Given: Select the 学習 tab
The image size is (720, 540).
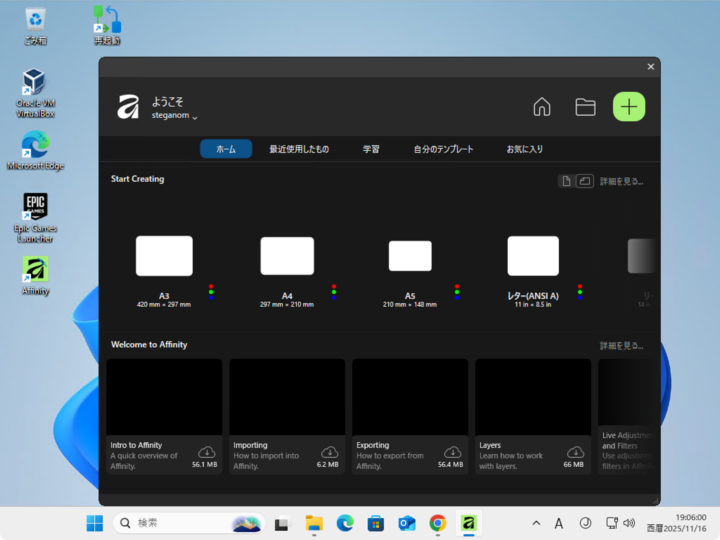Looking at the screenshot, I should pyautogui.click(x=371, y=149).
